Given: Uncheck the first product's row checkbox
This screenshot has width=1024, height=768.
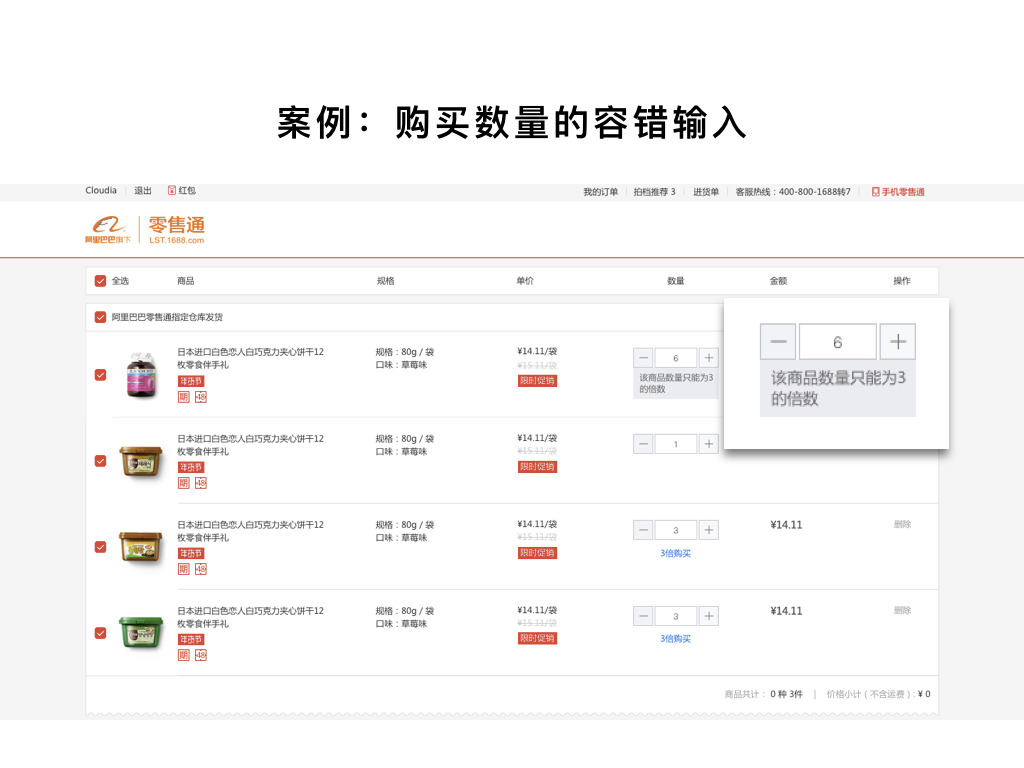Looking at the screenshot, I should point(100,376).
